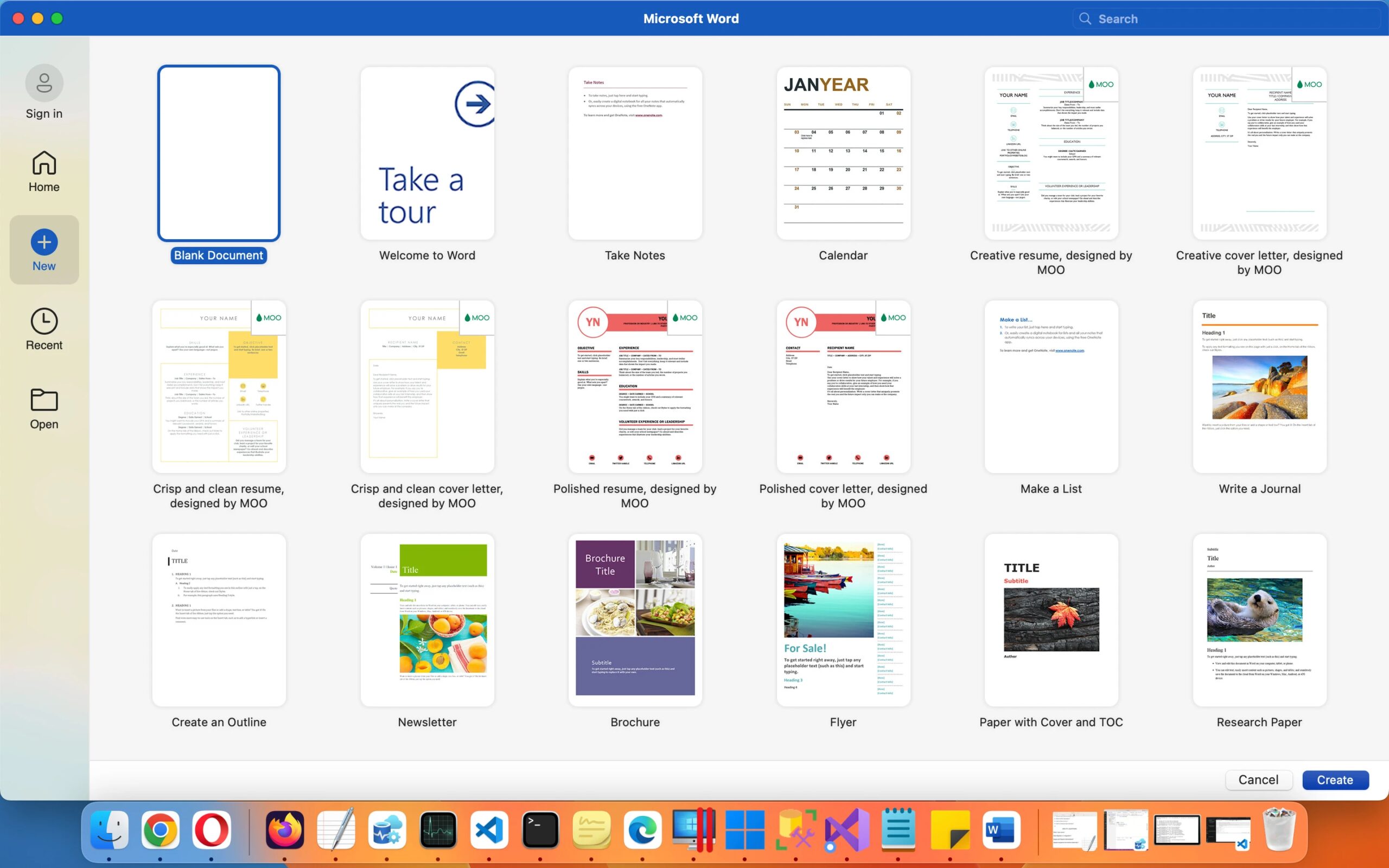This screenshot has height=868, width=1389.
Task: Click the "Paper with Cover and TOC" caption
Action: click(x=1051, y=722)
